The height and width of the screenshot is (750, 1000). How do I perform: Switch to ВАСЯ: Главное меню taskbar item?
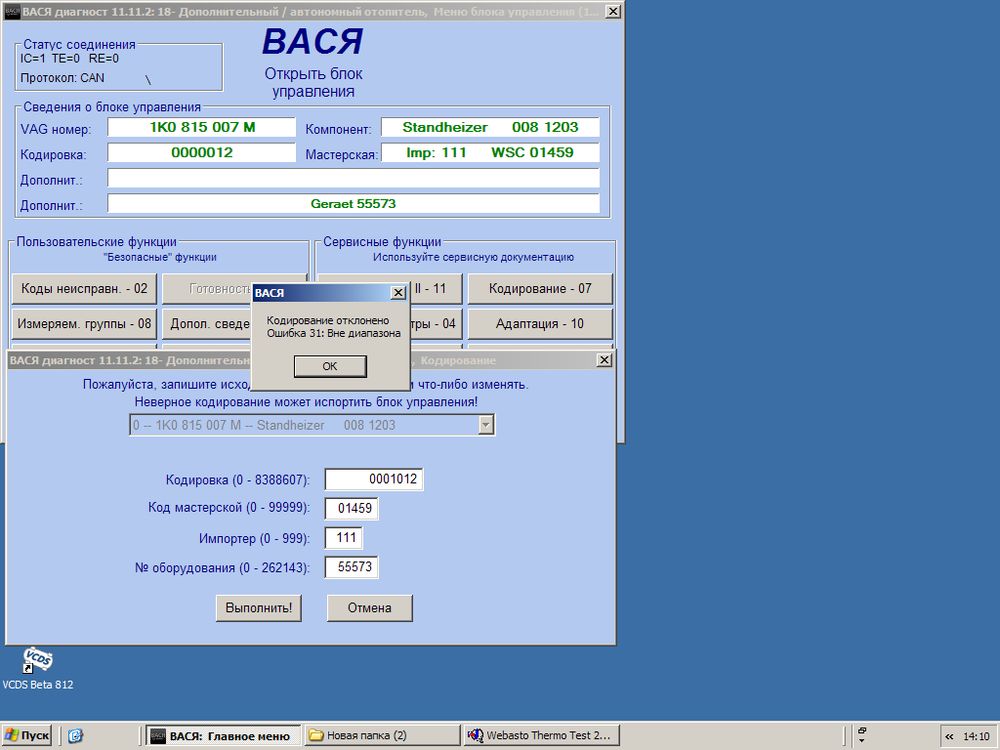pyautogui.click(x=222, y=736)
